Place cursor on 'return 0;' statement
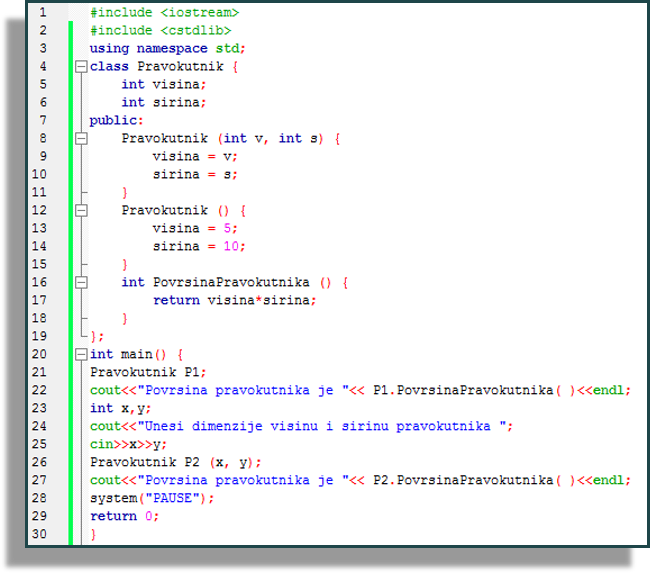 (124, 516)
